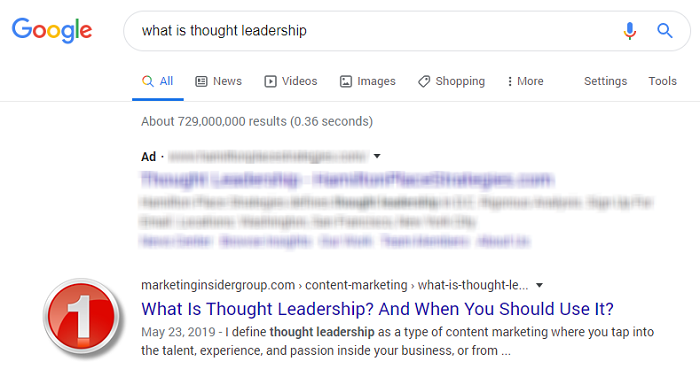Switch to the All results tab
Screen dimensions: 700x377
[158, 81]
